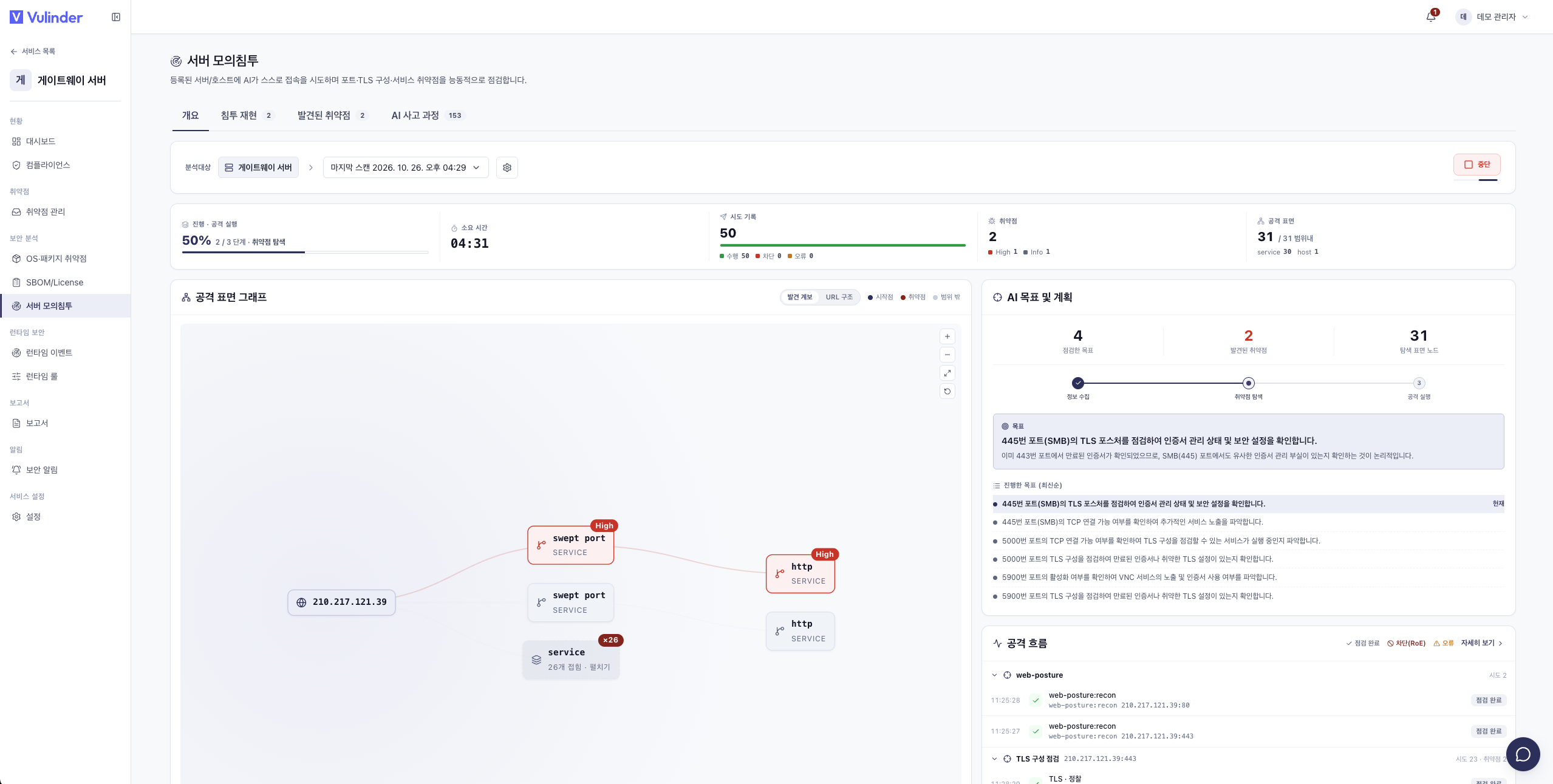
Task: Collapse the sidebar panel icon
Action: click(x=116, y=17)
